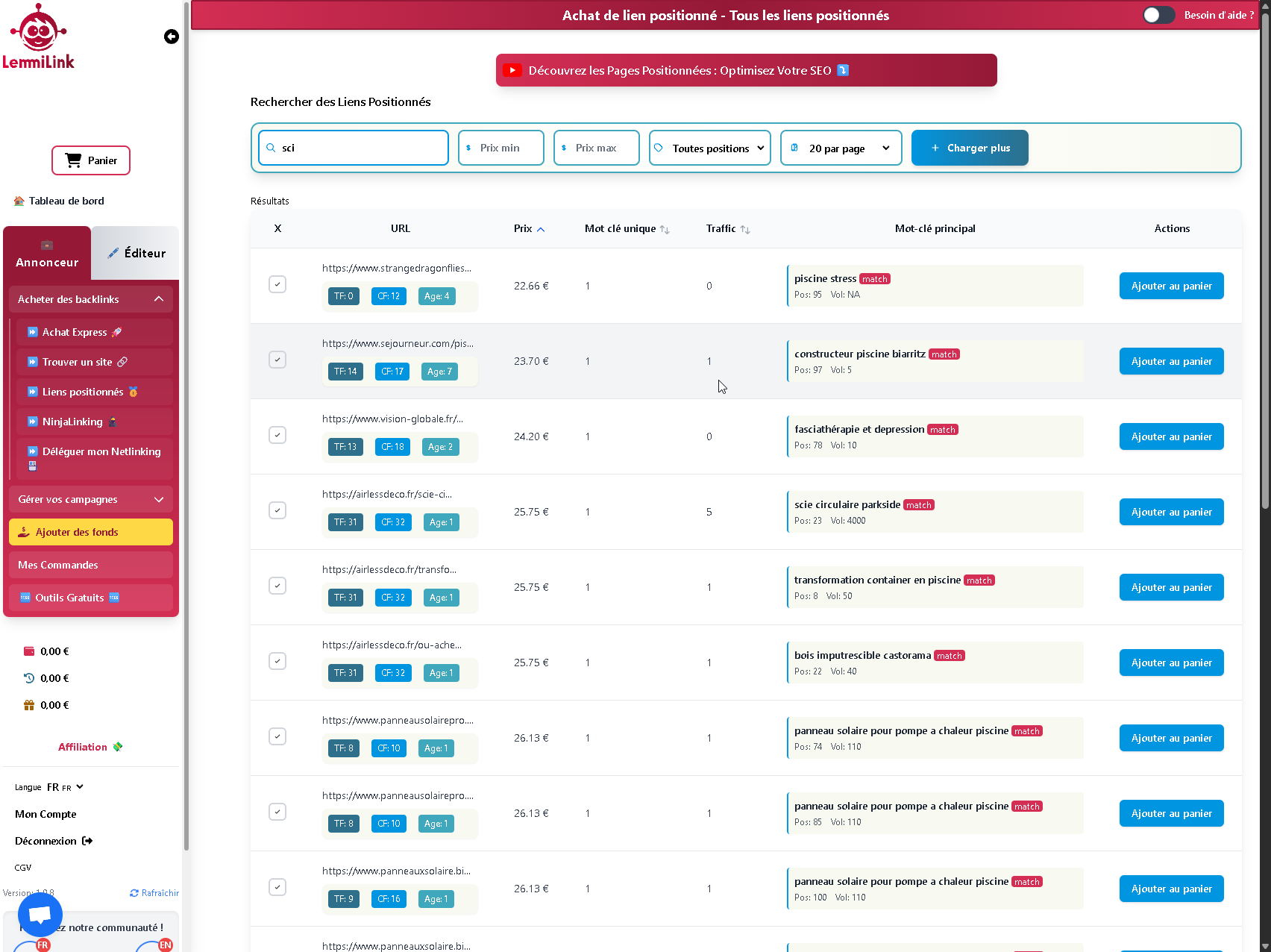
Task: Click the LemmiLink logo
Action: 39,34
